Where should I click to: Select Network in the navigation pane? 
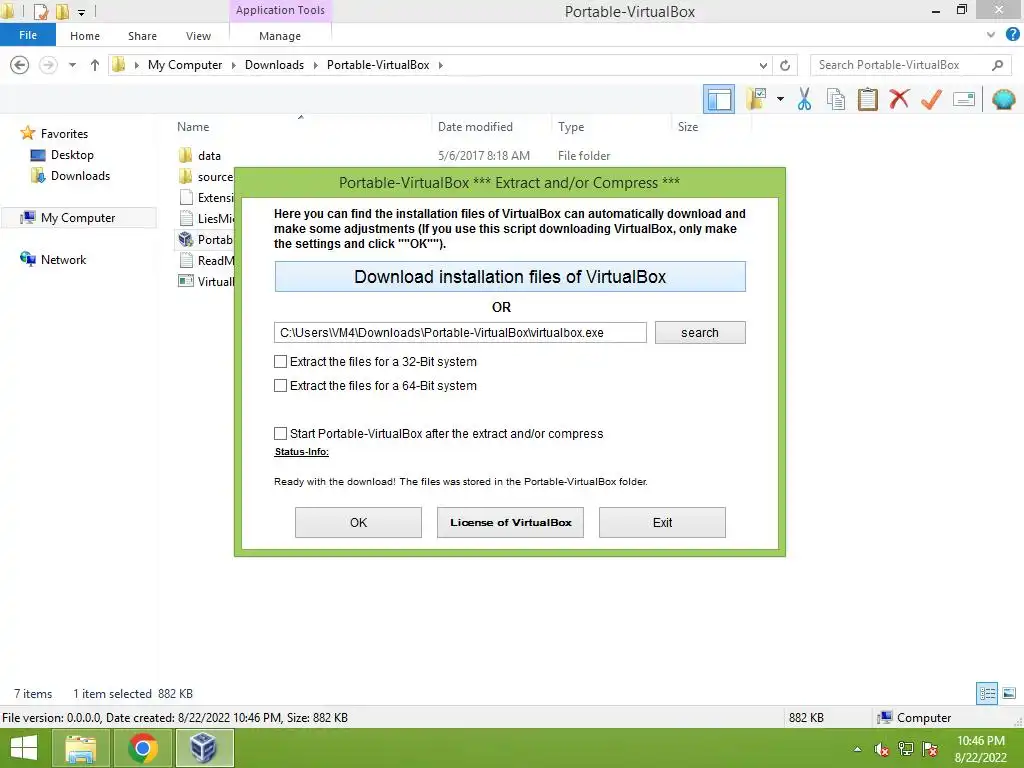click(x=63, y=259)
